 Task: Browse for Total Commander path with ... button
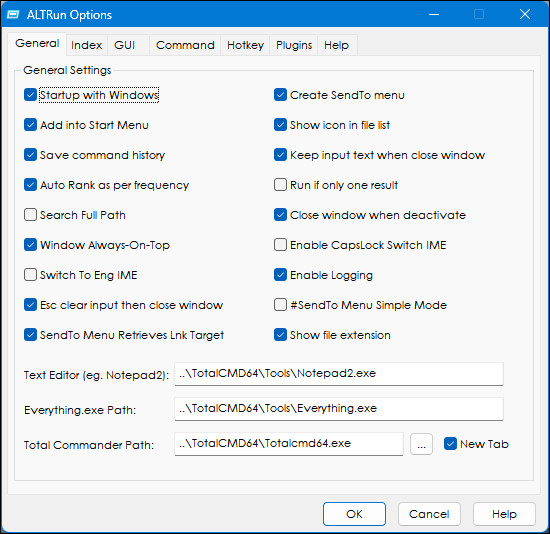(421, 444)
